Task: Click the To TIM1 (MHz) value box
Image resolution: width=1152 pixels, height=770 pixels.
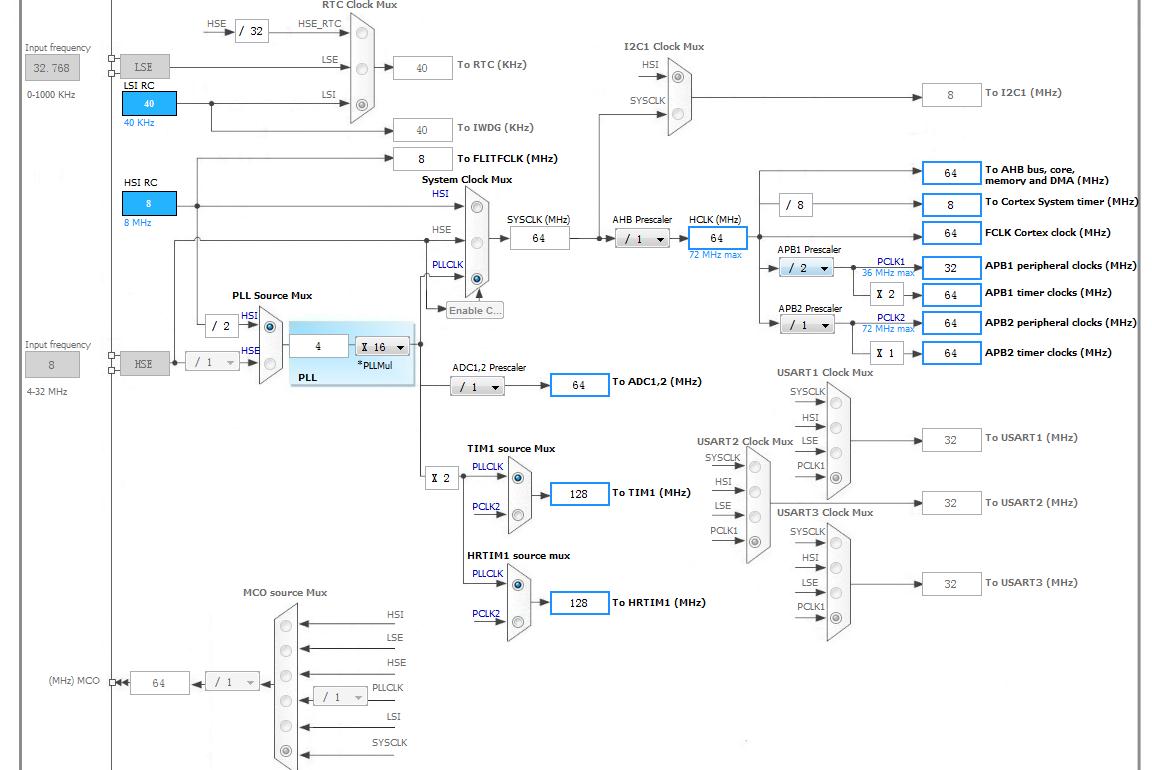Action: coord(579,494)
